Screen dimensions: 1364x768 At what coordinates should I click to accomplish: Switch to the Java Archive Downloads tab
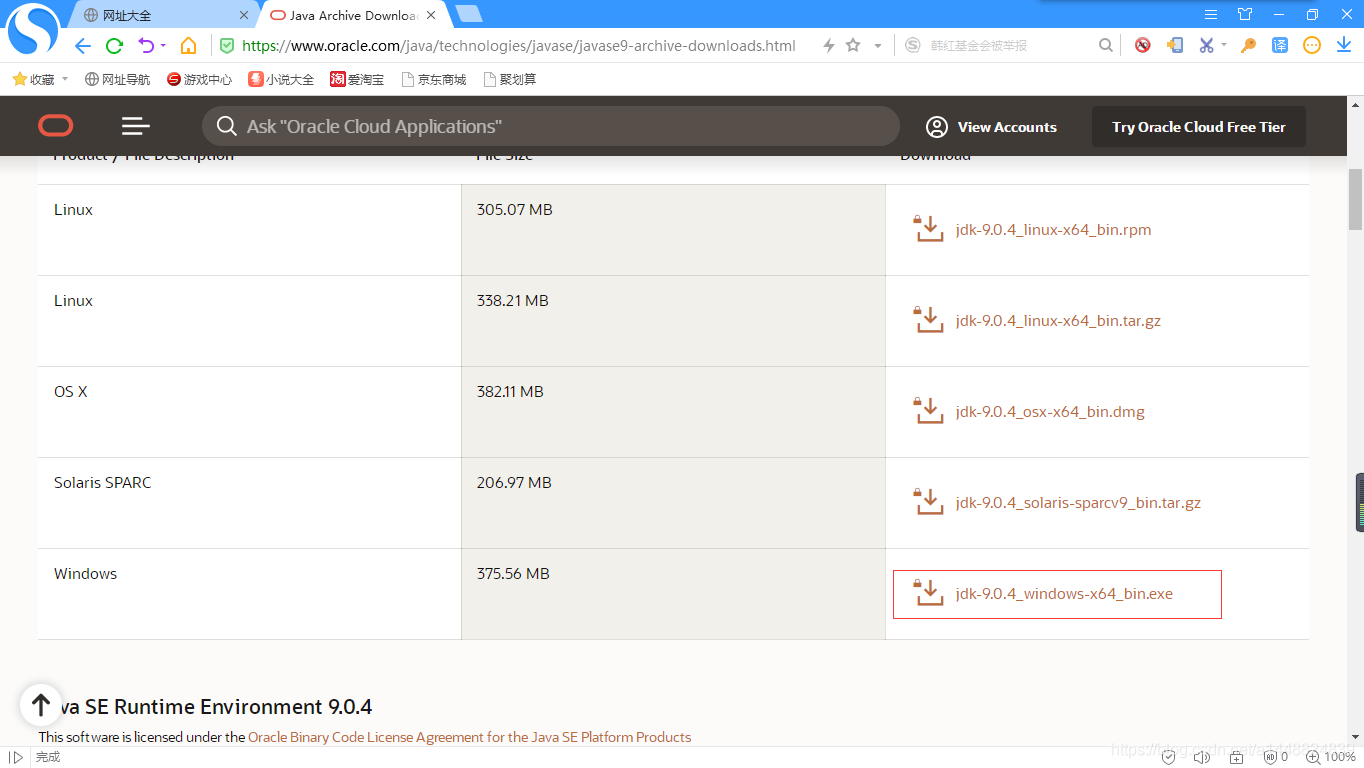[x=352, y=15]
